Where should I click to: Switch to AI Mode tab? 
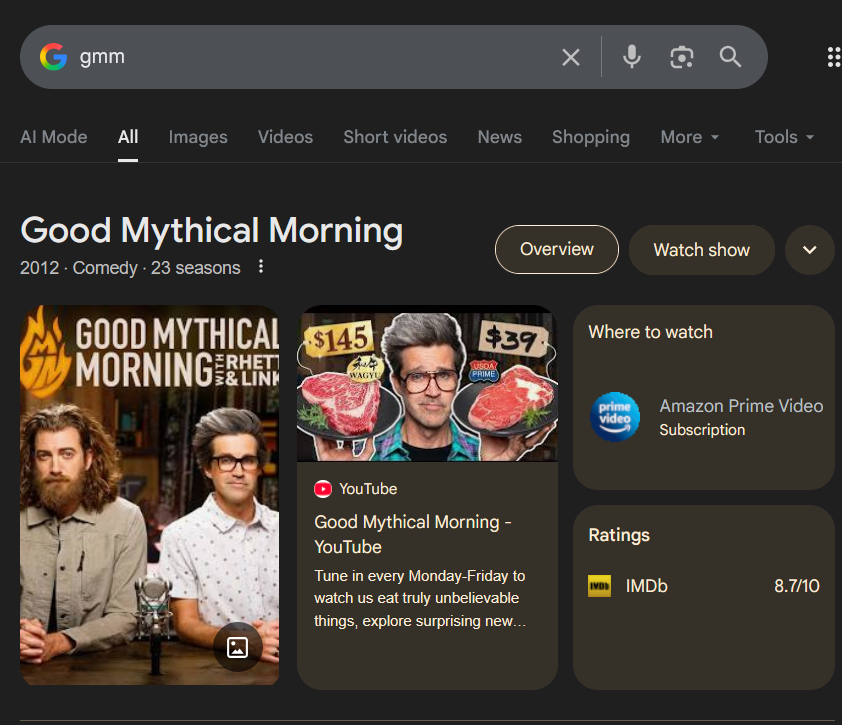54,137
